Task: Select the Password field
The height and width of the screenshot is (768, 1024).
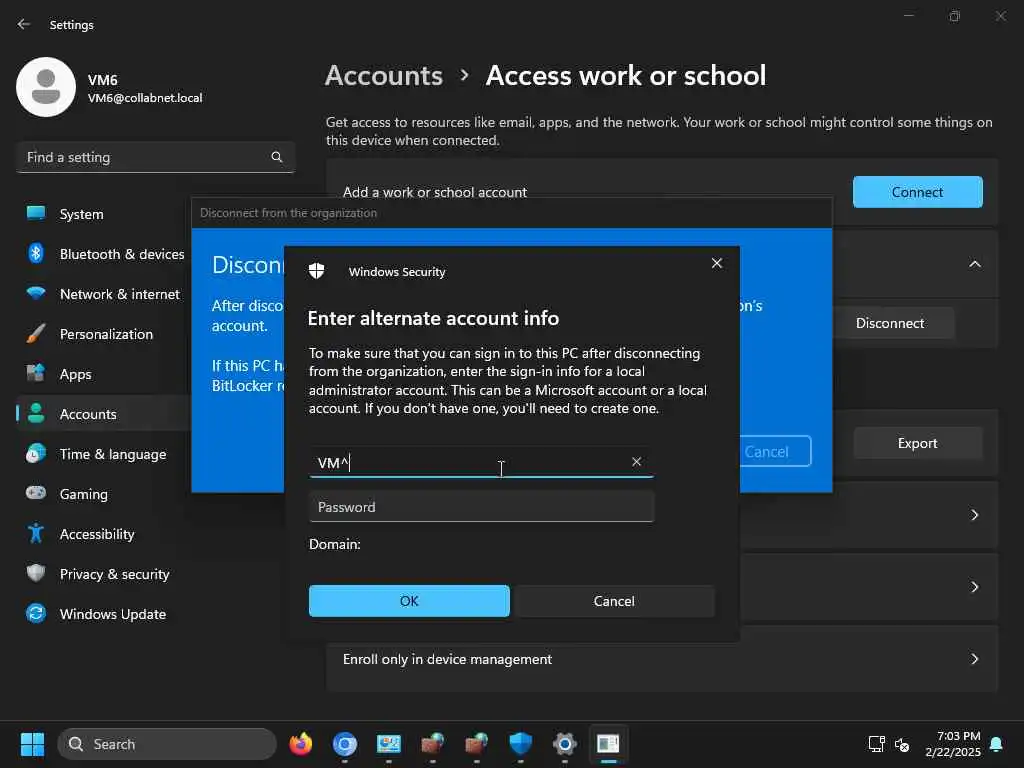Action: [x=481, y=507]
